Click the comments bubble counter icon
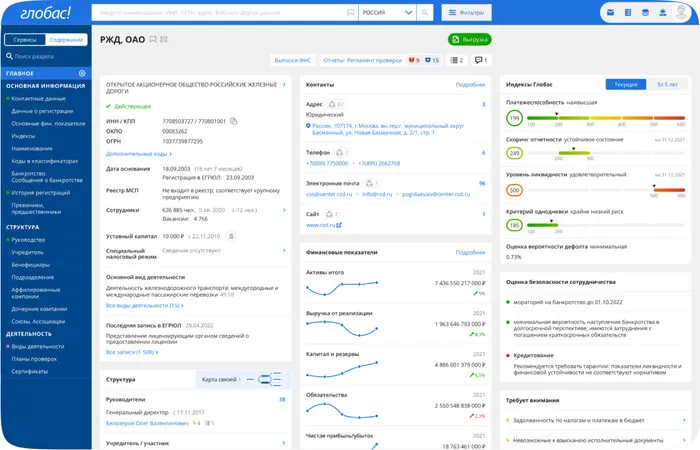 pyautogui.click(x=480, y=60)
